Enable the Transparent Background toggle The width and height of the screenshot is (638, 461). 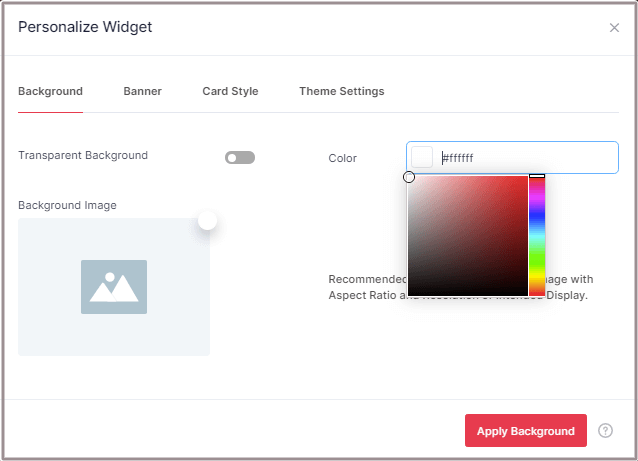(x=240, y=157)
